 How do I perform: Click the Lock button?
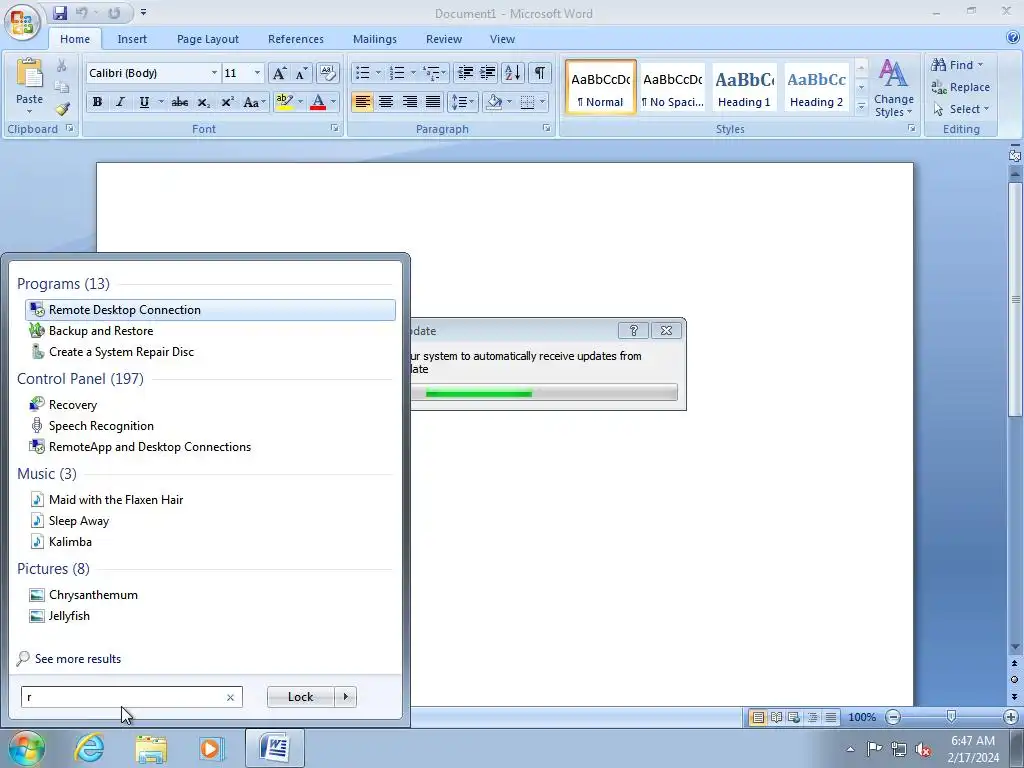pyautogui.click(x=300, y=697)
